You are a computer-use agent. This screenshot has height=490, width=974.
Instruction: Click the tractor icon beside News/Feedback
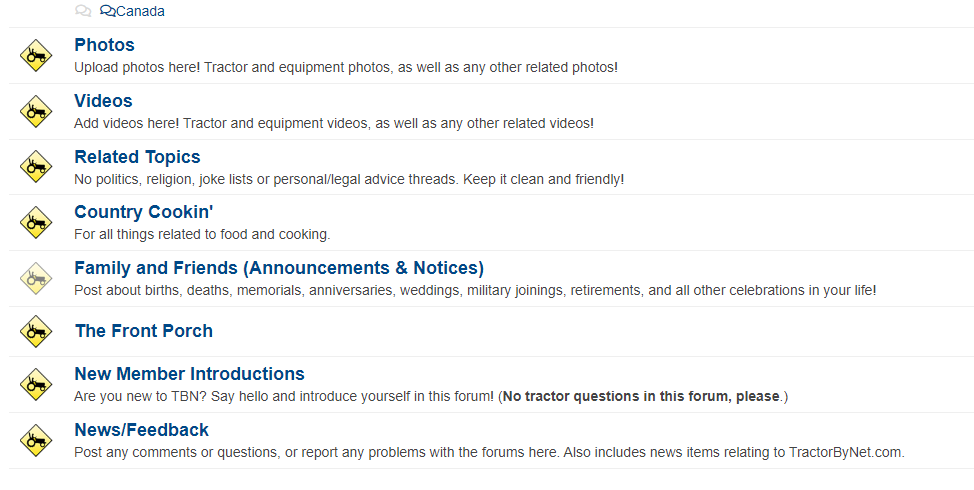36,440
